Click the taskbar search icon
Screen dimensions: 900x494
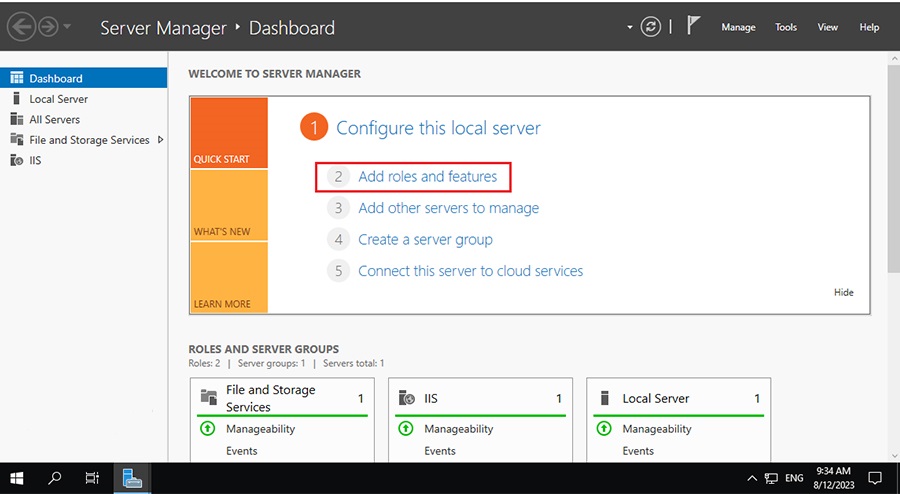pos(55,478)
